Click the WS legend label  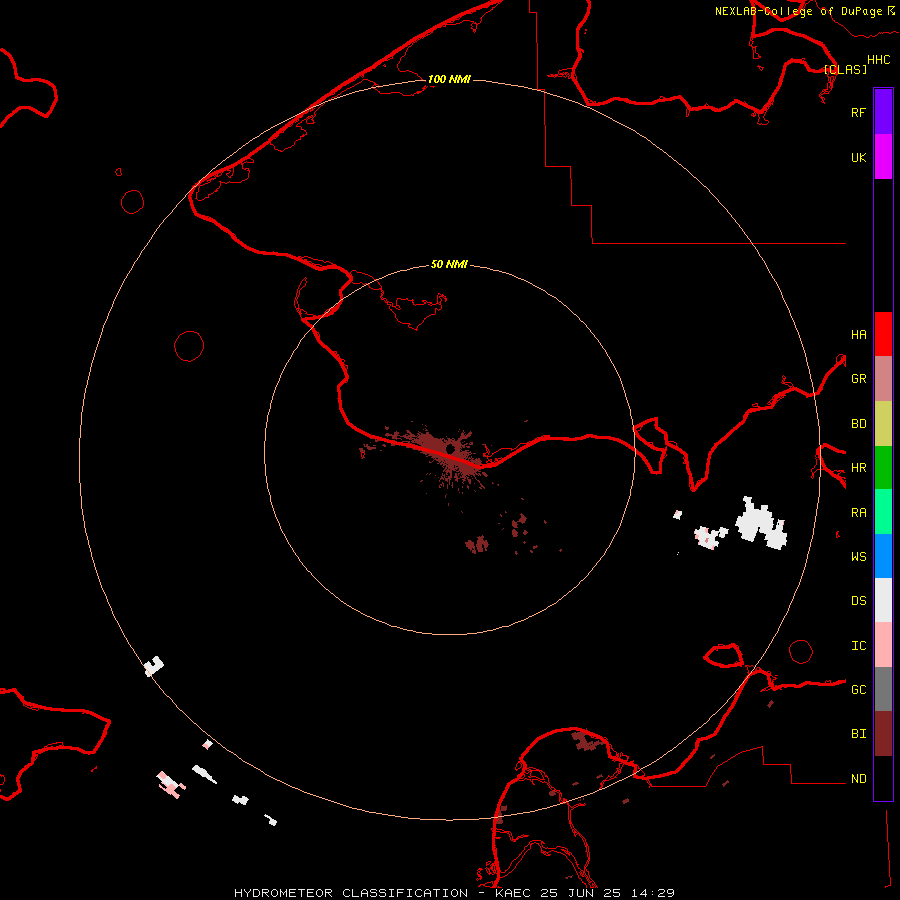858,556
